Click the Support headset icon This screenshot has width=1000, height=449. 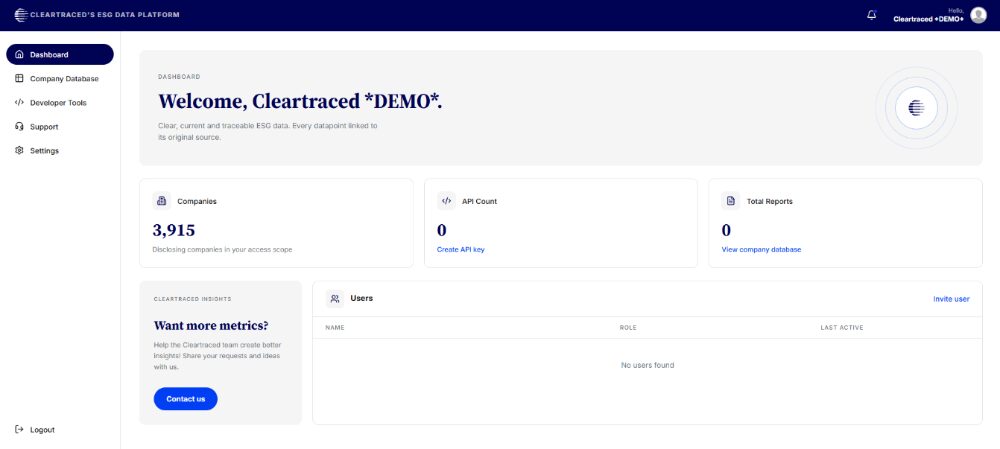pyautogui.click(x=19, y=127)
